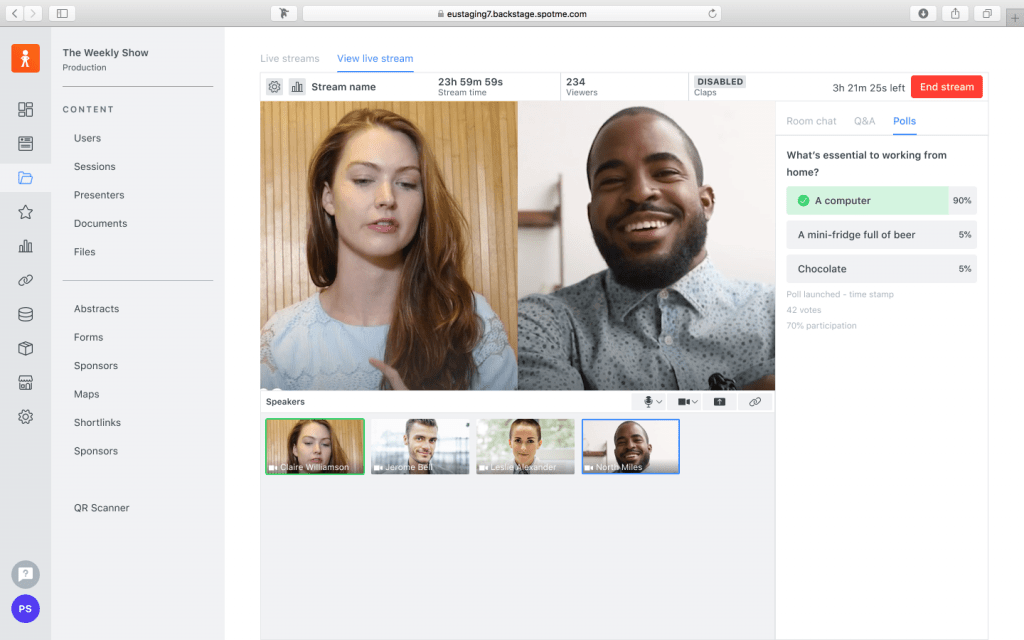Open the dashboard grid icon in left rail
The image size is (1024, 640).
(x=26, y=110)
